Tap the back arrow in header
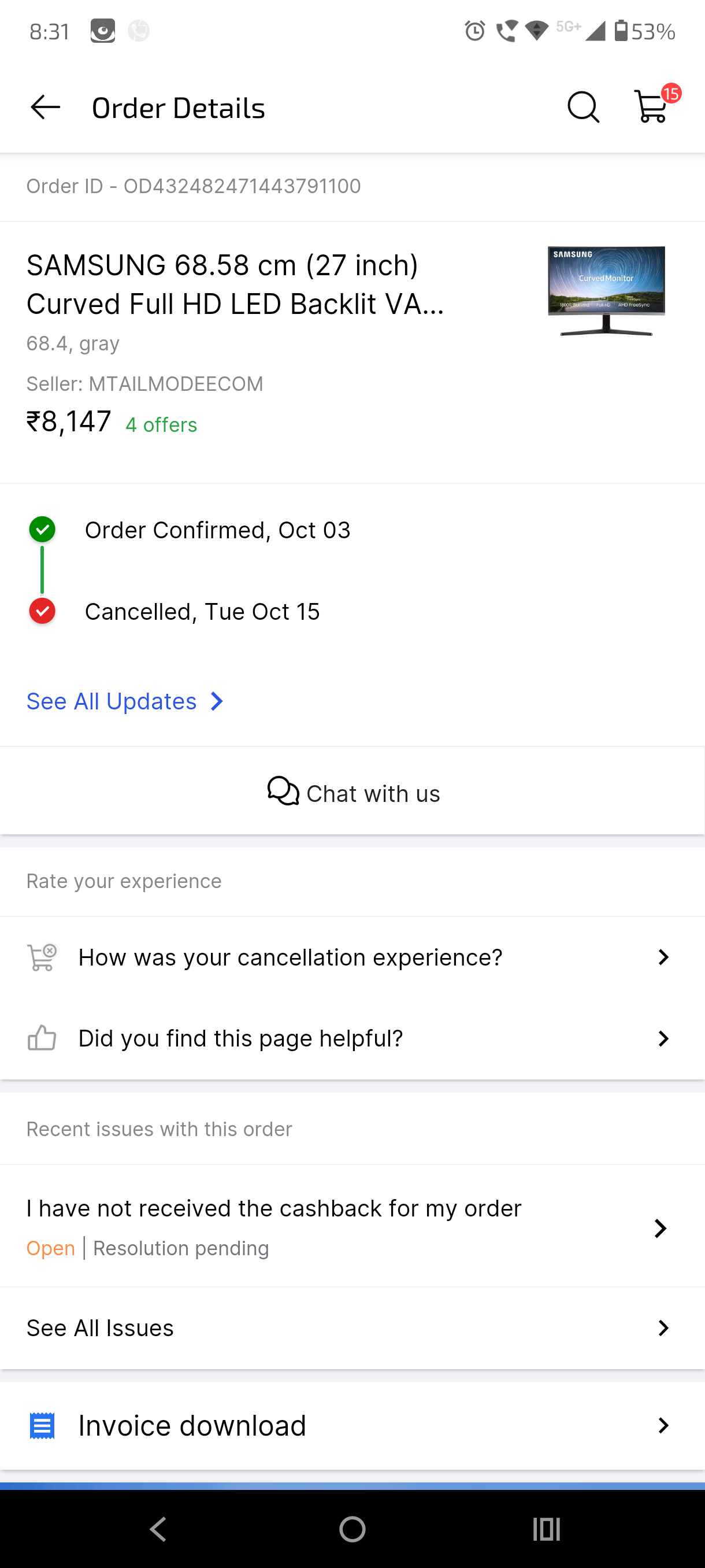This screenshot has height=1568, width=705. [x=46, y=108]
